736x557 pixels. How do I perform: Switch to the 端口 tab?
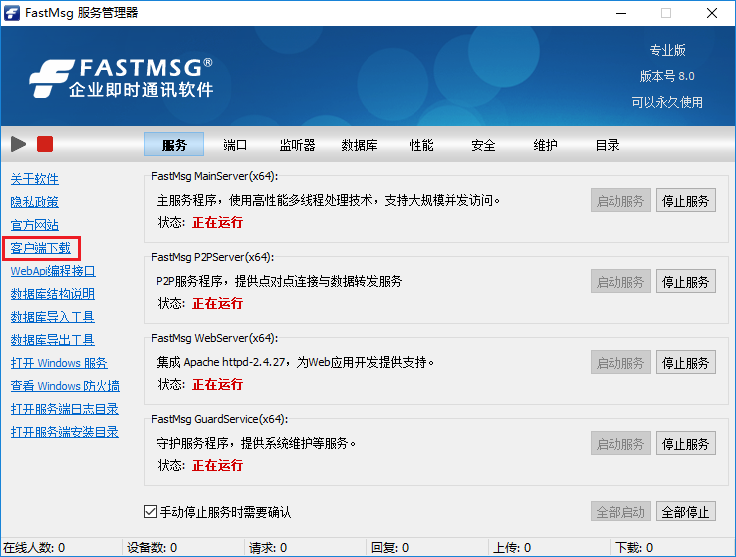click(235, 145)
